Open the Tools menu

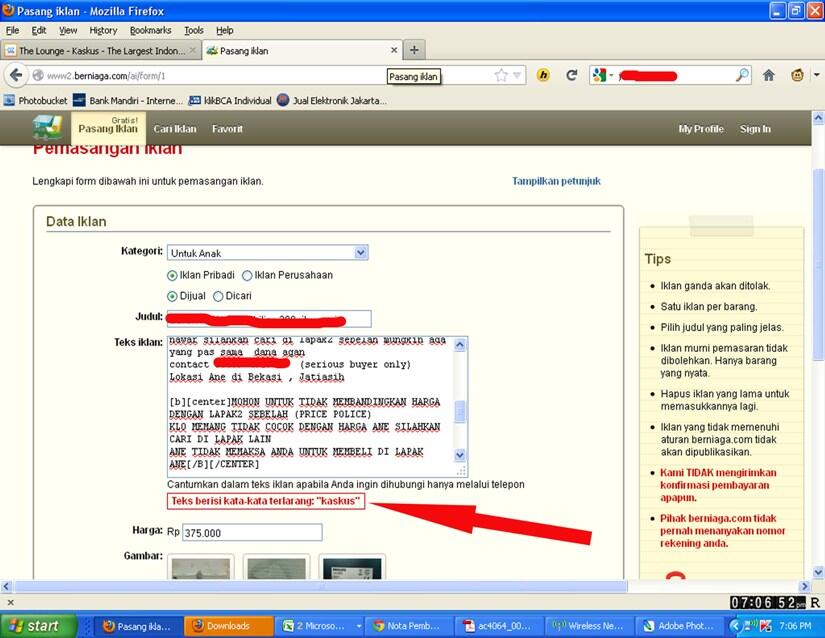click(194, 31)
